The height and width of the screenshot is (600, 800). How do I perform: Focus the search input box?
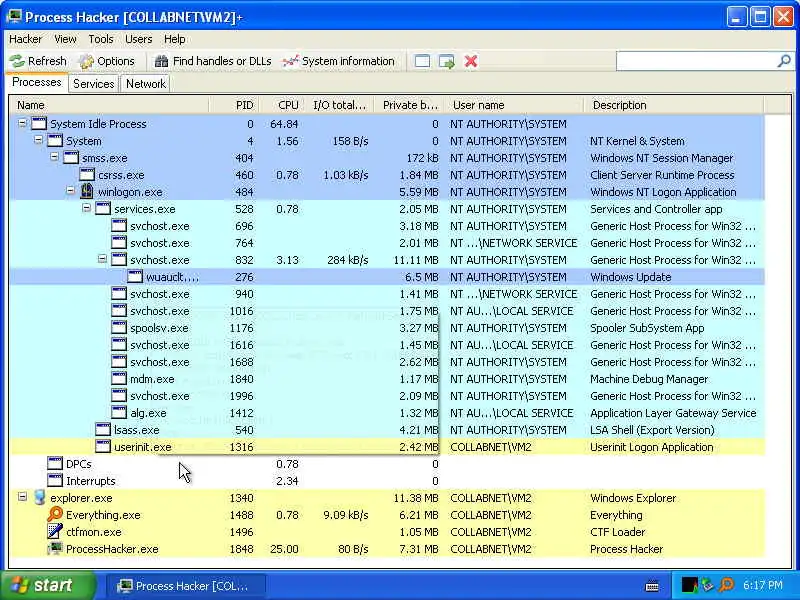click(x=696, y=61)
